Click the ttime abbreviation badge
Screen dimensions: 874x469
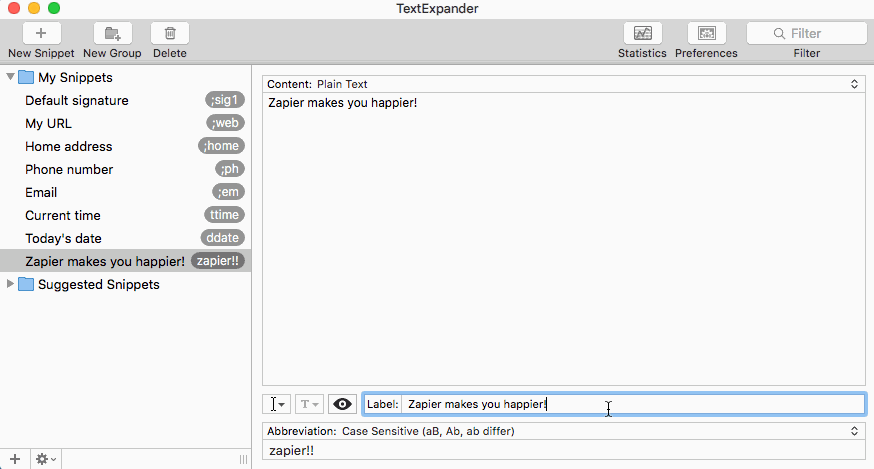point(225,215)
